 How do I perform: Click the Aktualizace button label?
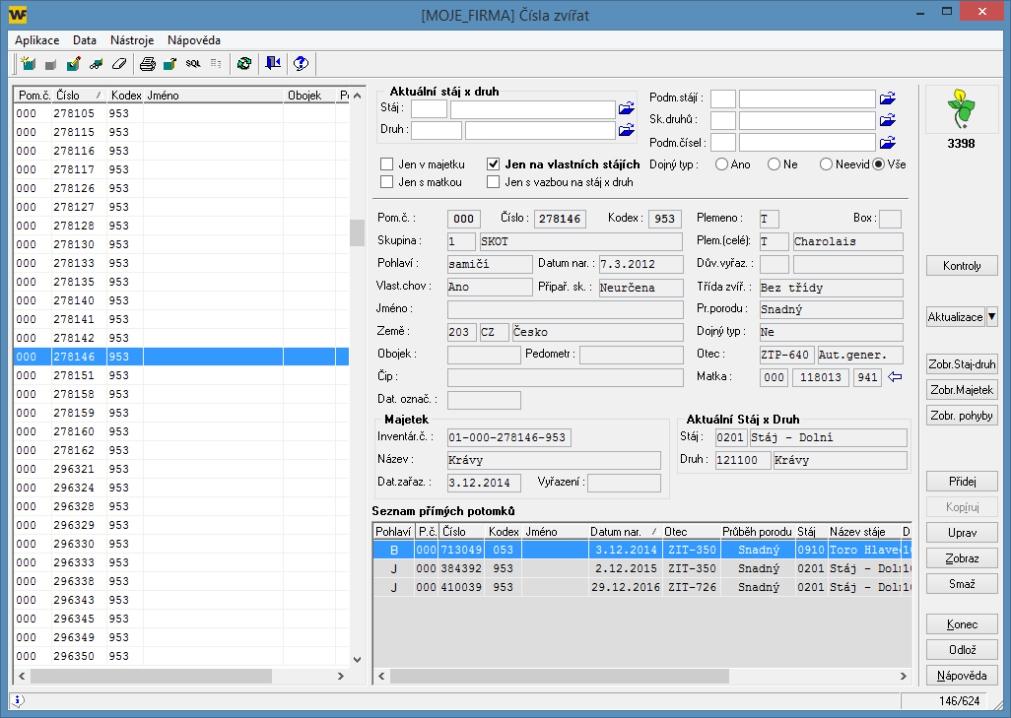(x=956, y=317)
